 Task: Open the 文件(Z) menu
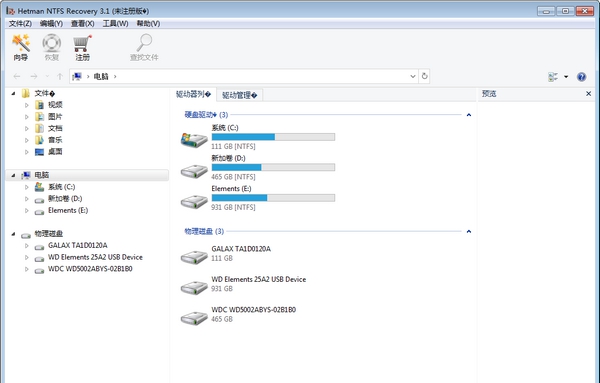[20, 24]
